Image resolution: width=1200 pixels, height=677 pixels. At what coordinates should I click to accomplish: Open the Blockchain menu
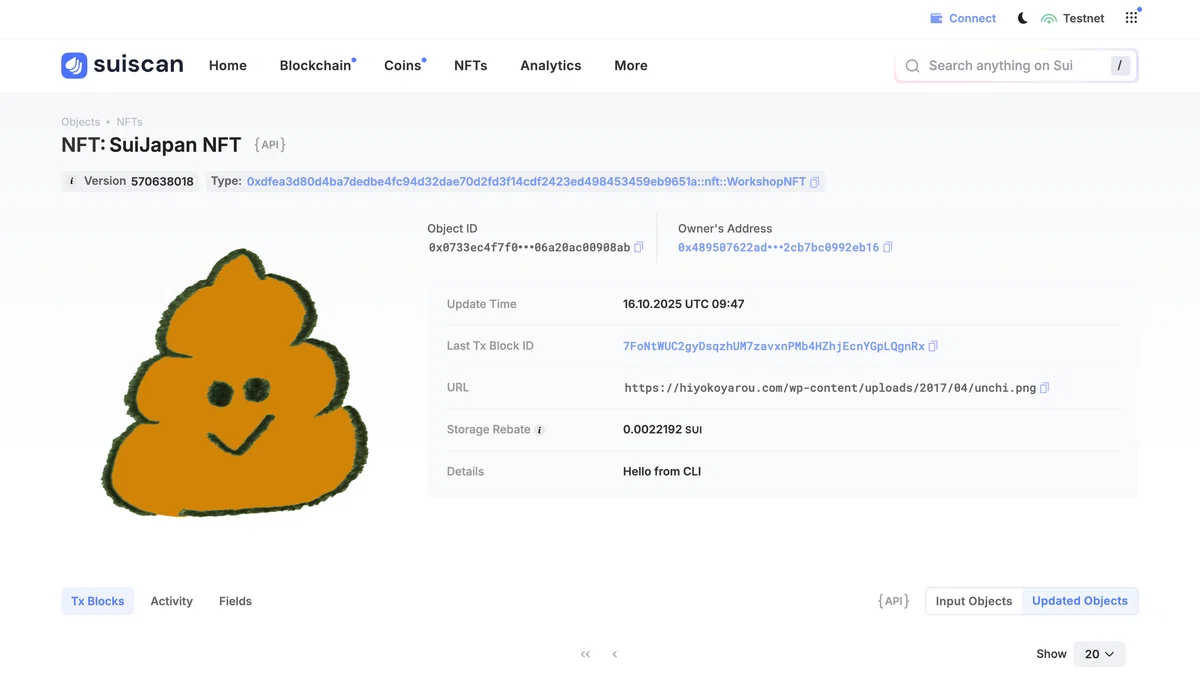click(x=316, y=65)
